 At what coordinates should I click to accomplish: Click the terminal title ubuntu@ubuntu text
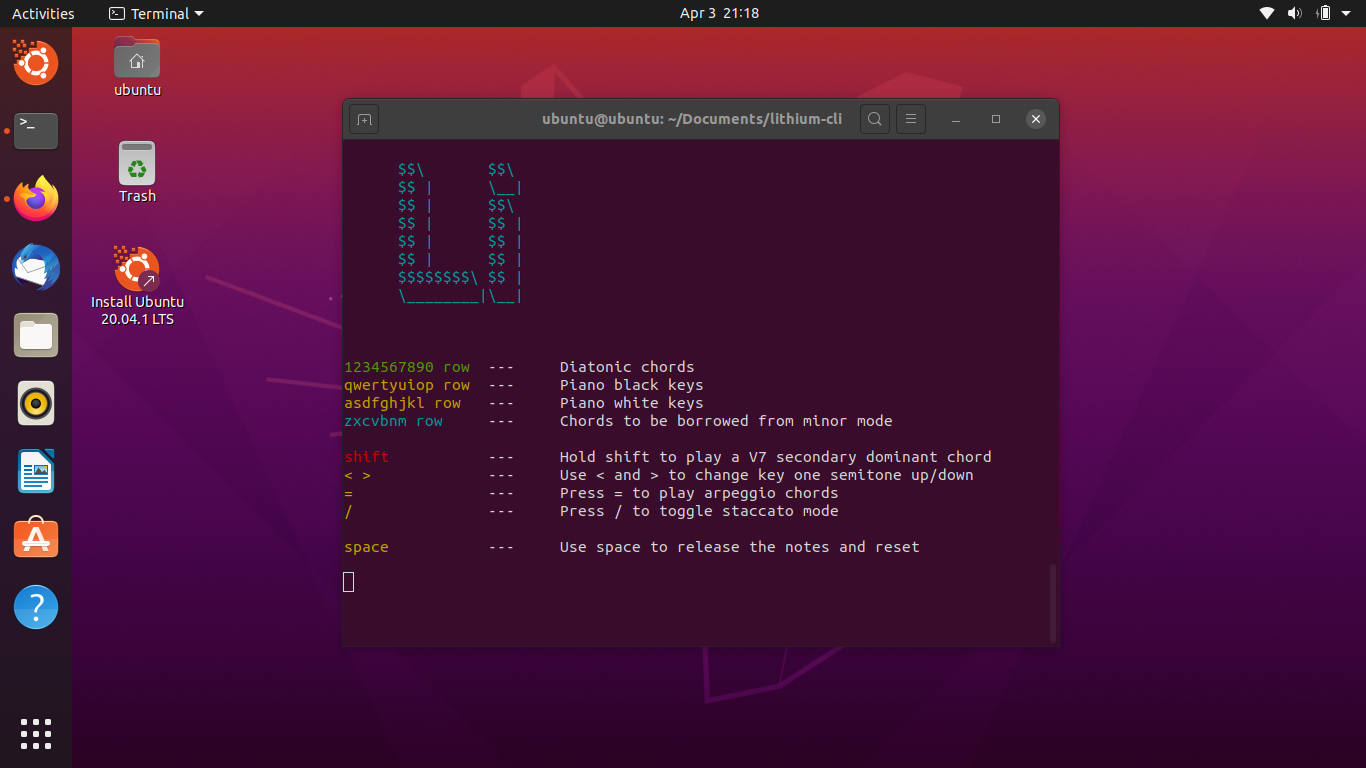tap(692, 120)
